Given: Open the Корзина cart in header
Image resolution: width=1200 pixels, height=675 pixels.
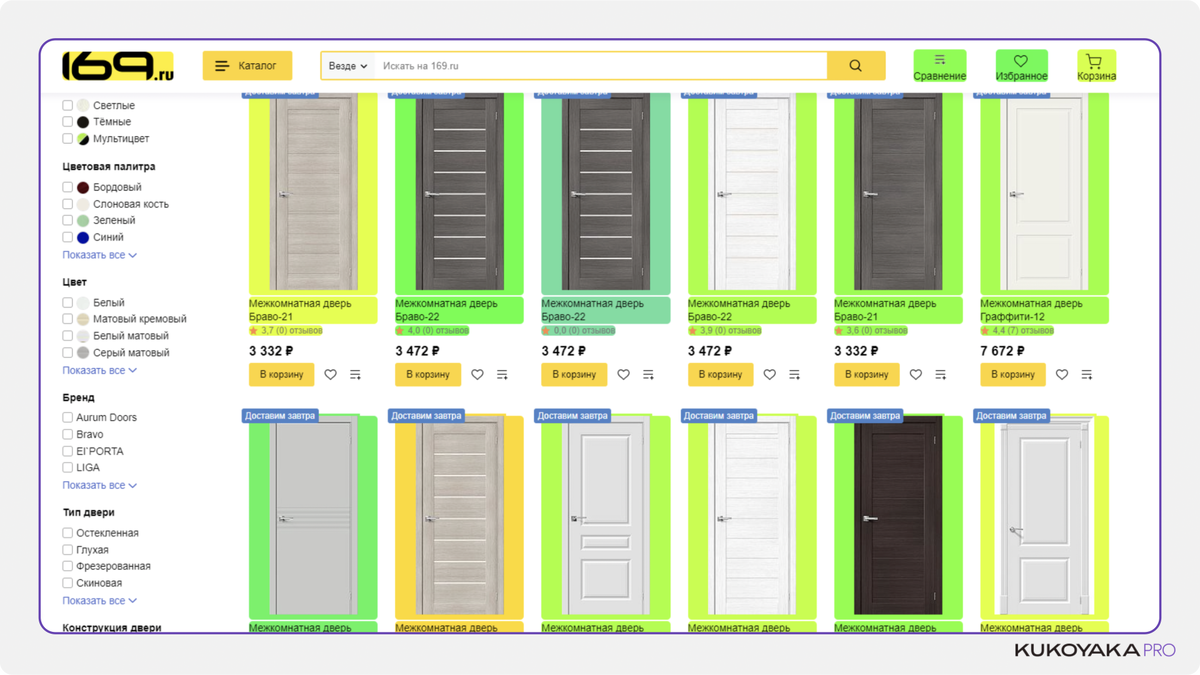Looking at the screenshot, I should coord(1096,66).
